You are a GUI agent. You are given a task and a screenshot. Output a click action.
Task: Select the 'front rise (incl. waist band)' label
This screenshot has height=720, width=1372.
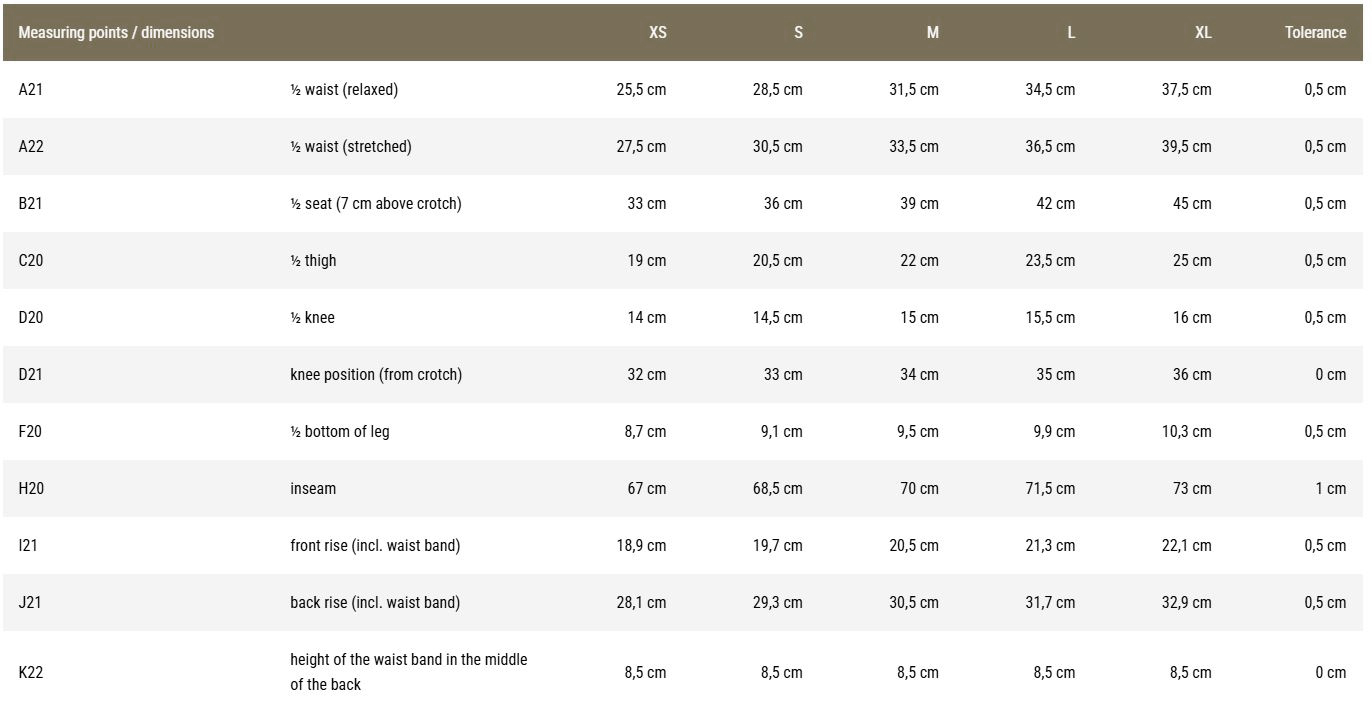[x=375, y=545]
